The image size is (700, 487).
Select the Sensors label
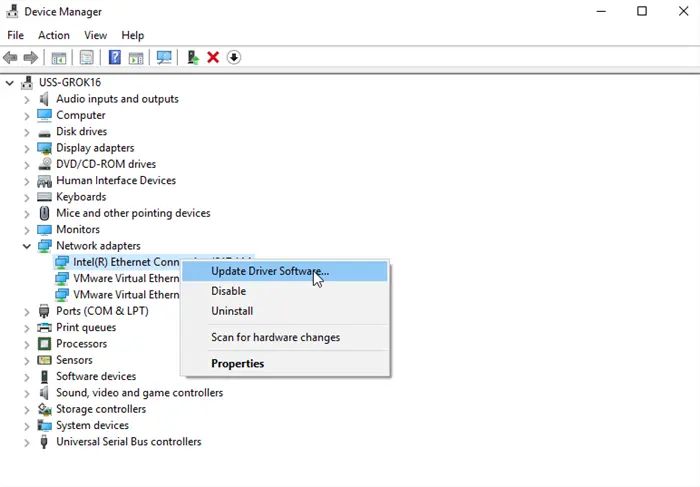(x=74, y=360)
